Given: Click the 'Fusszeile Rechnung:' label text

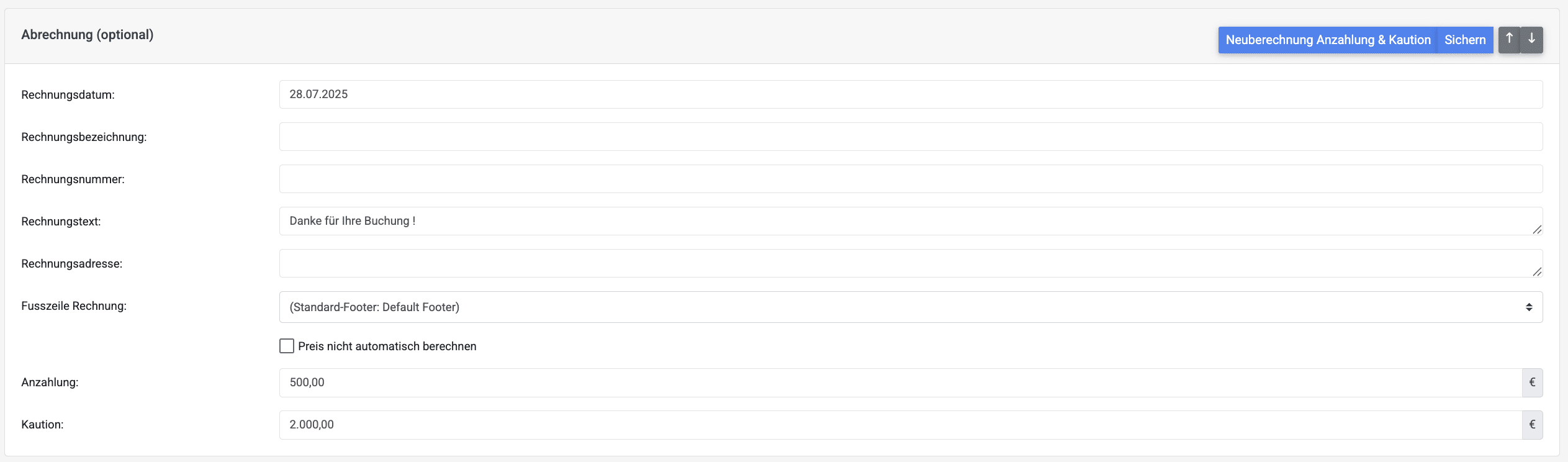Looking at the screenshot, I should [74, 306].
